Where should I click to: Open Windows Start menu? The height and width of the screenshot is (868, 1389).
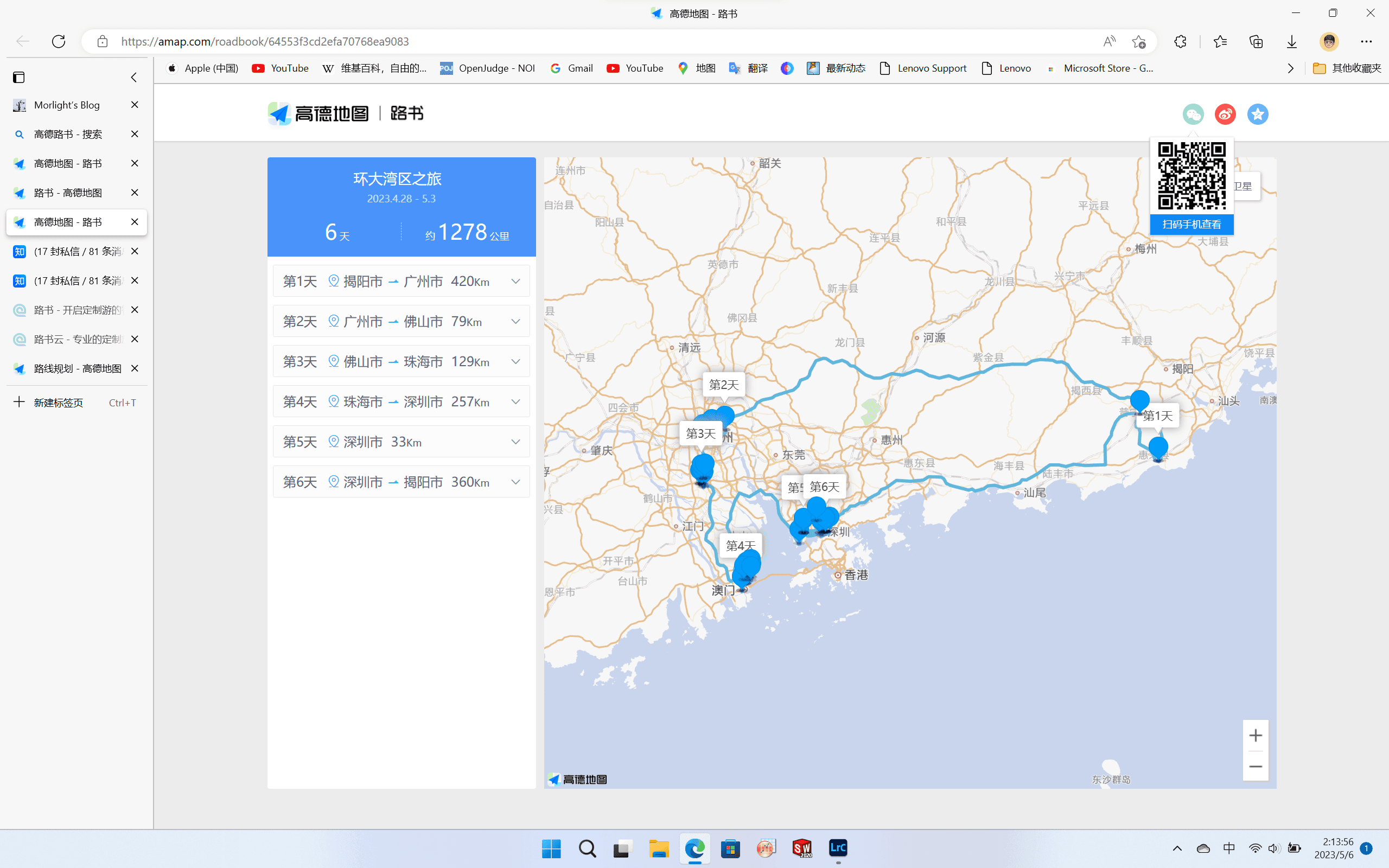551,848
